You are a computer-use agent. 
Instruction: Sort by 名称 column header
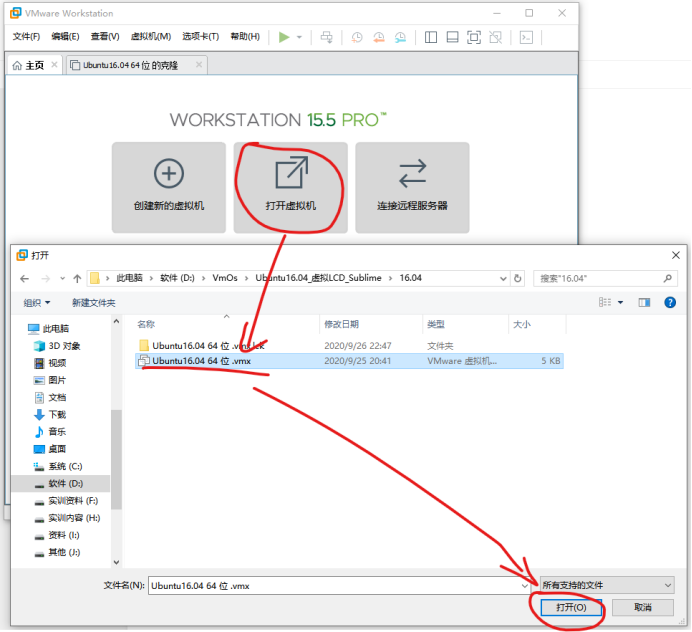(x=227, y=324)
